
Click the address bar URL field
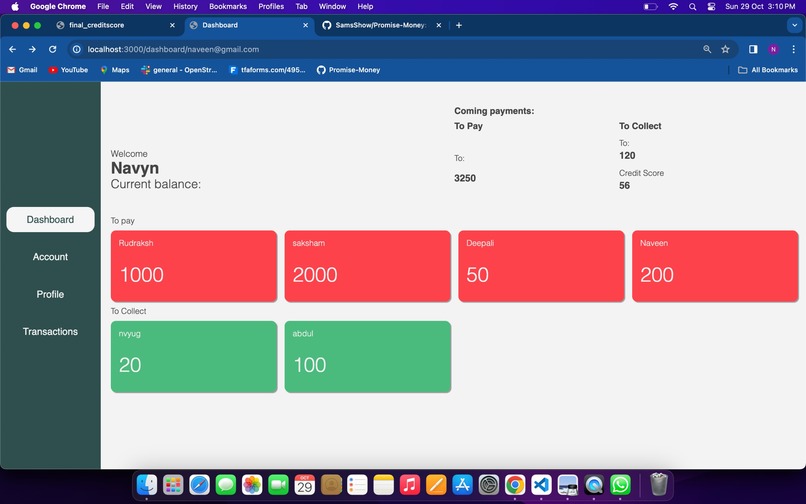(391, 49)
